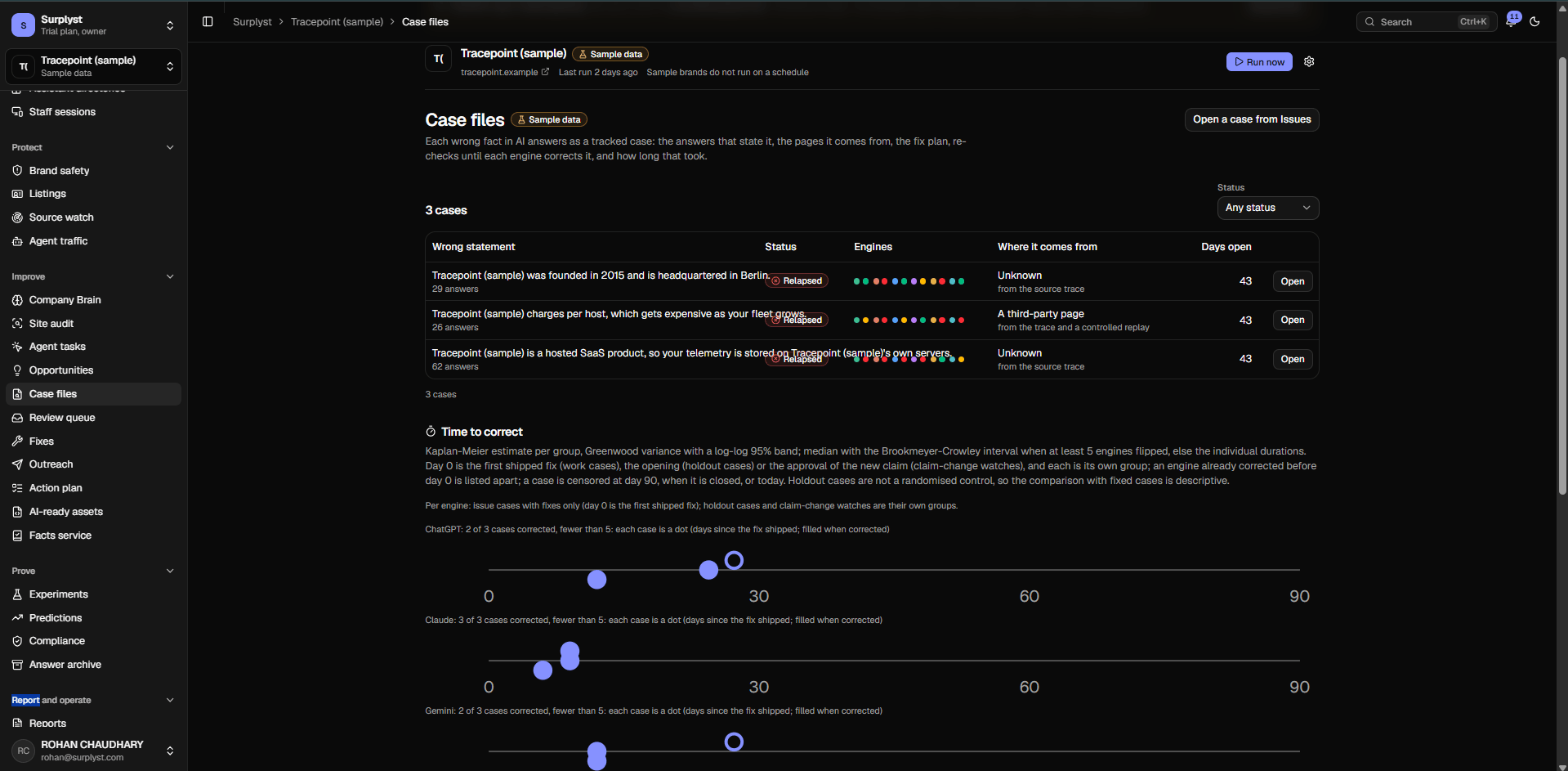Click the hollow dot in ChatGPT chart
The image size is (1568, 771).
[734, 560]
